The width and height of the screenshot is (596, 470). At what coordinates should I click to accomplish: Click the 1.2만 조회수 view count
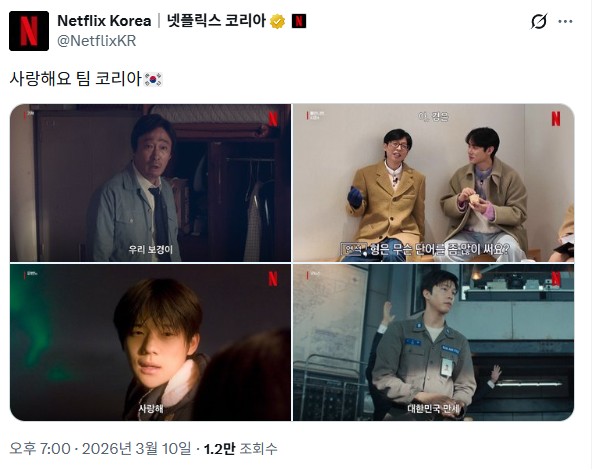tap(241, 449)
